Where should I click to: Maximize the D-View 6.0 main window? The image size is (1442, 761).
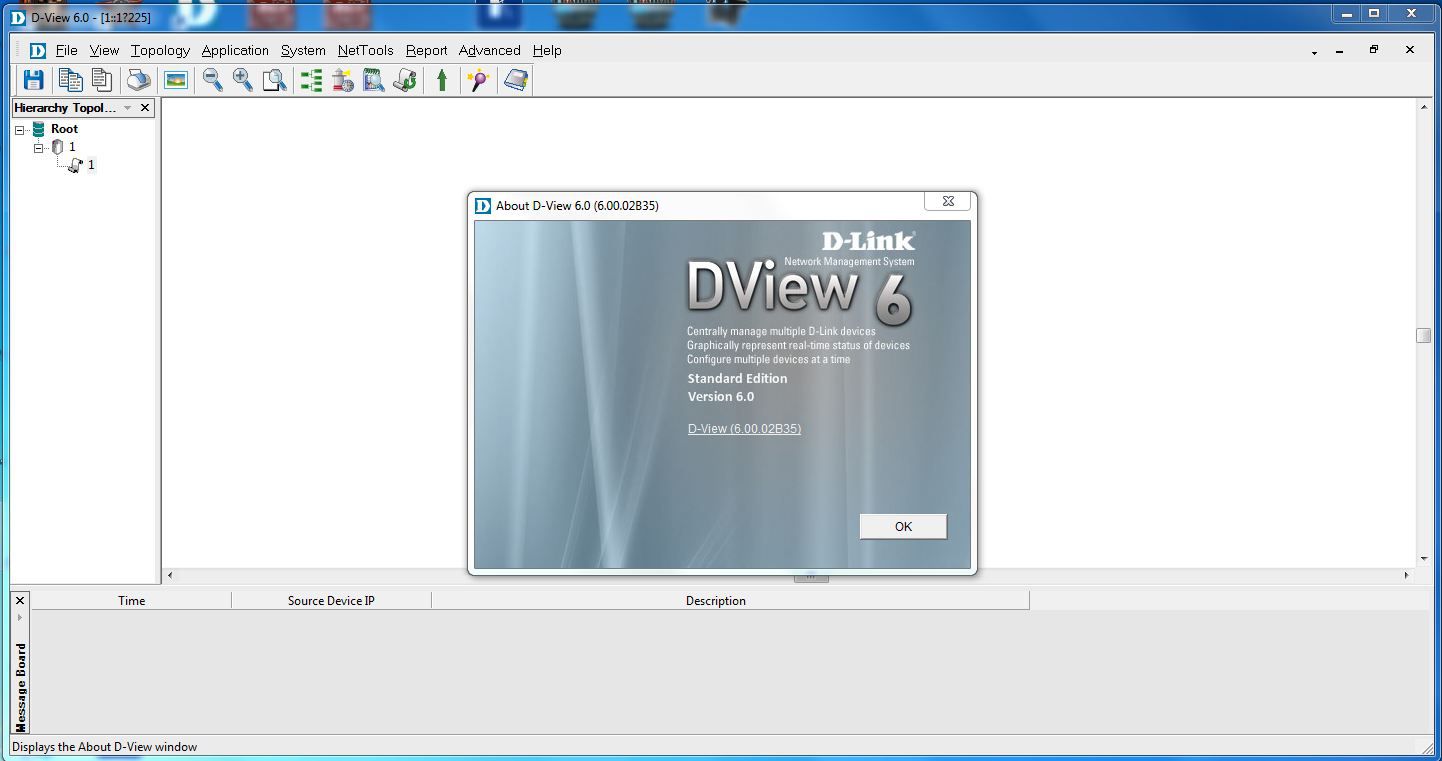pos(1374,14)
